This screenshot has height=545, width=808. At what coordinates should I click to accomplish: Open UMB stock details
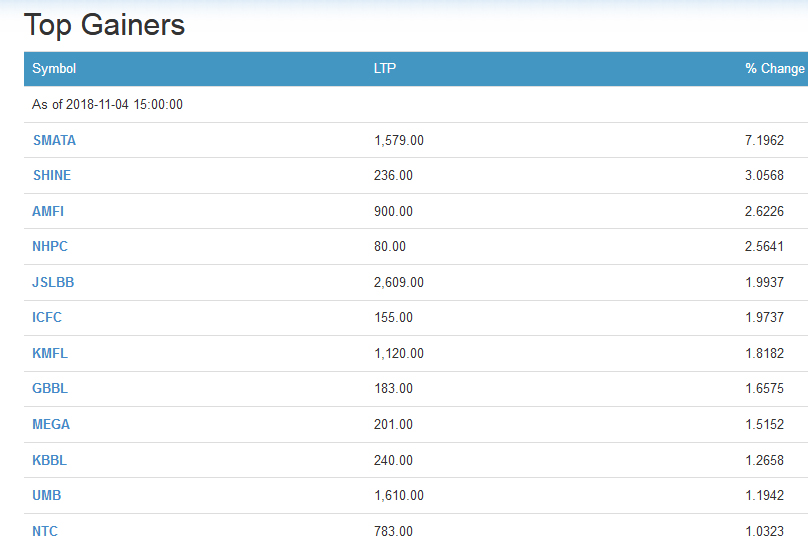47,495
